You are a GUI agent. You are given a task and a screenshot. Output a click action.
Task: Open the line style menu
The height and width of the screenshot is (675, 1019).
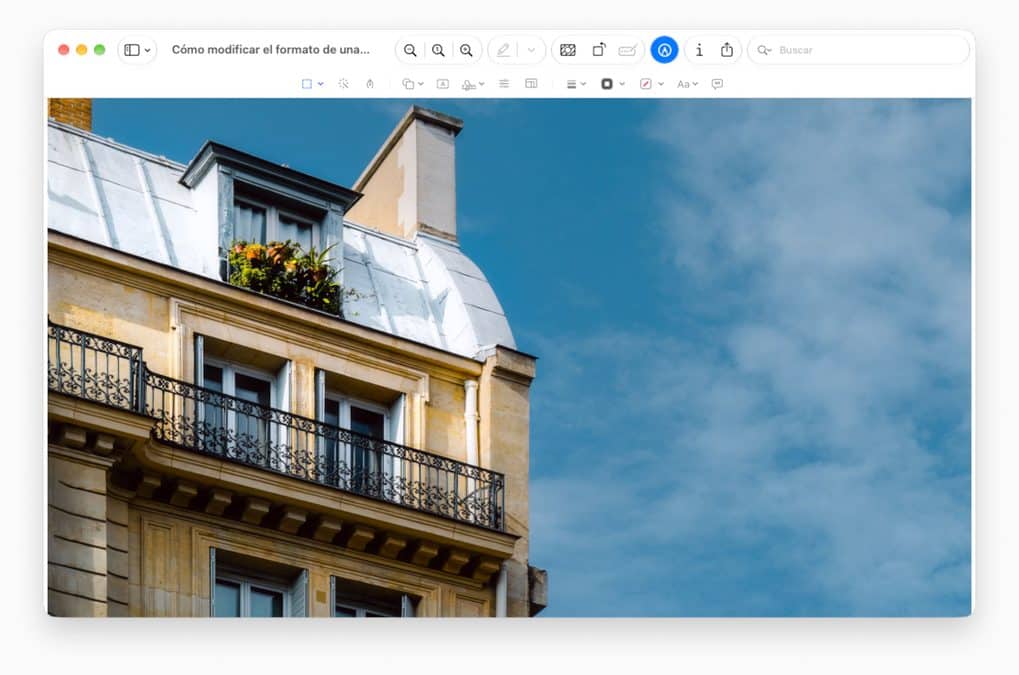click(x=576, y=84)
